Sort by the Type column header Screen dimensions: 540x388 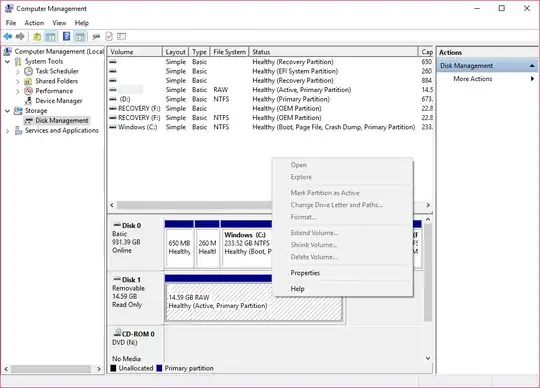click(x=199, y=52)
